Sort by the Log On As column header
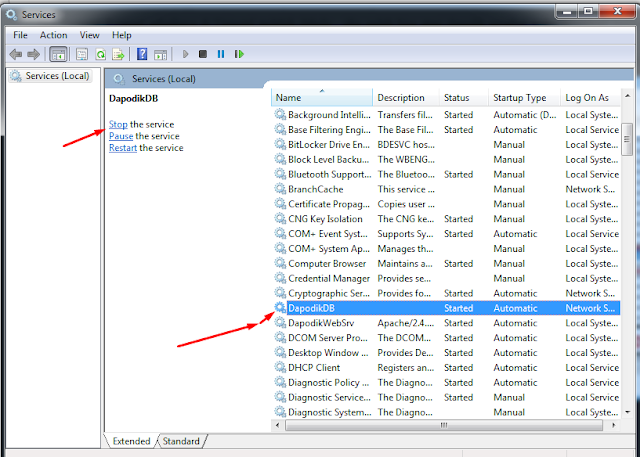Image resolution: width=640 pixels, height=457 pixels. [591, 98]
